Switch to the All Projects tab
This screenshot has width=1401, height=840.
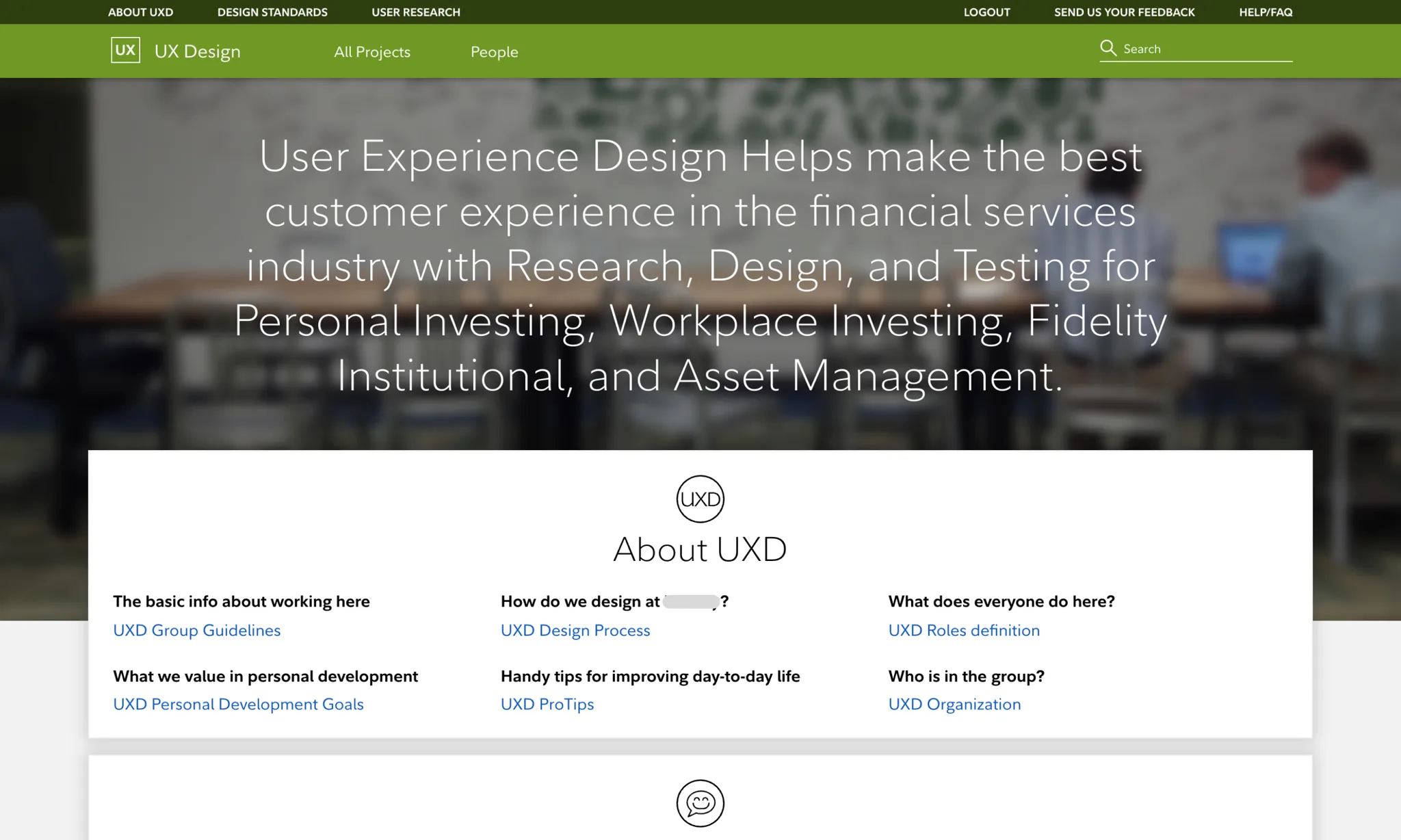click(x=371, y=51)
